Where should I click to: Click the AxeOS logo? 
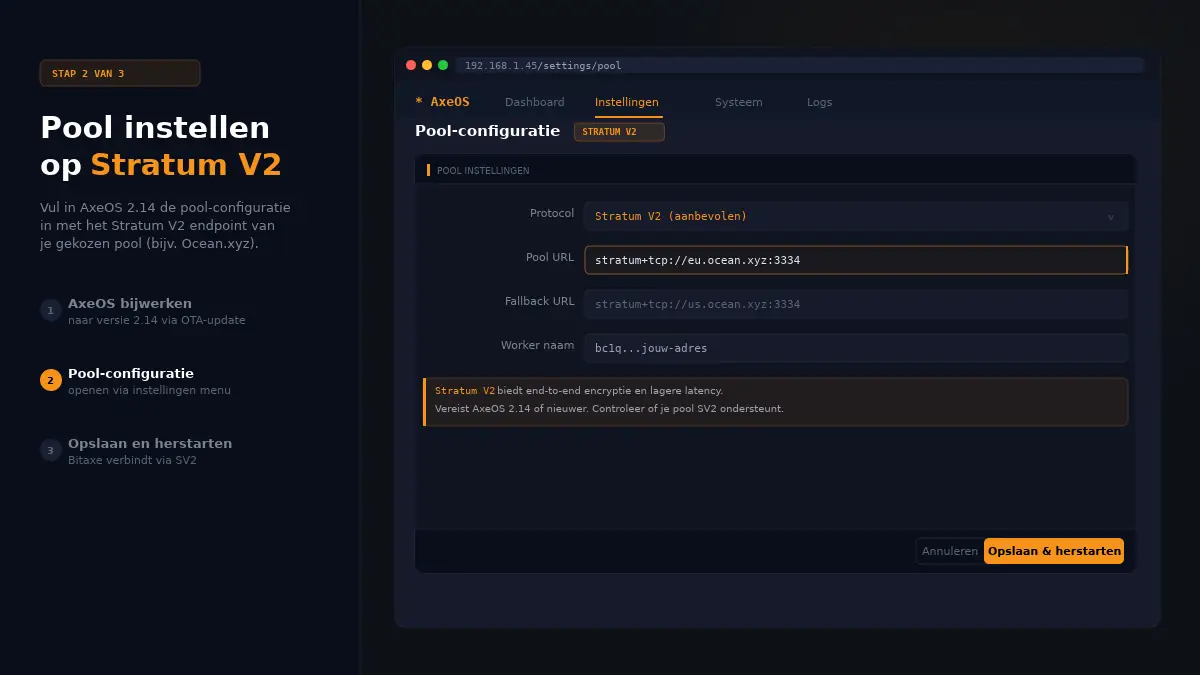point(442,102)
